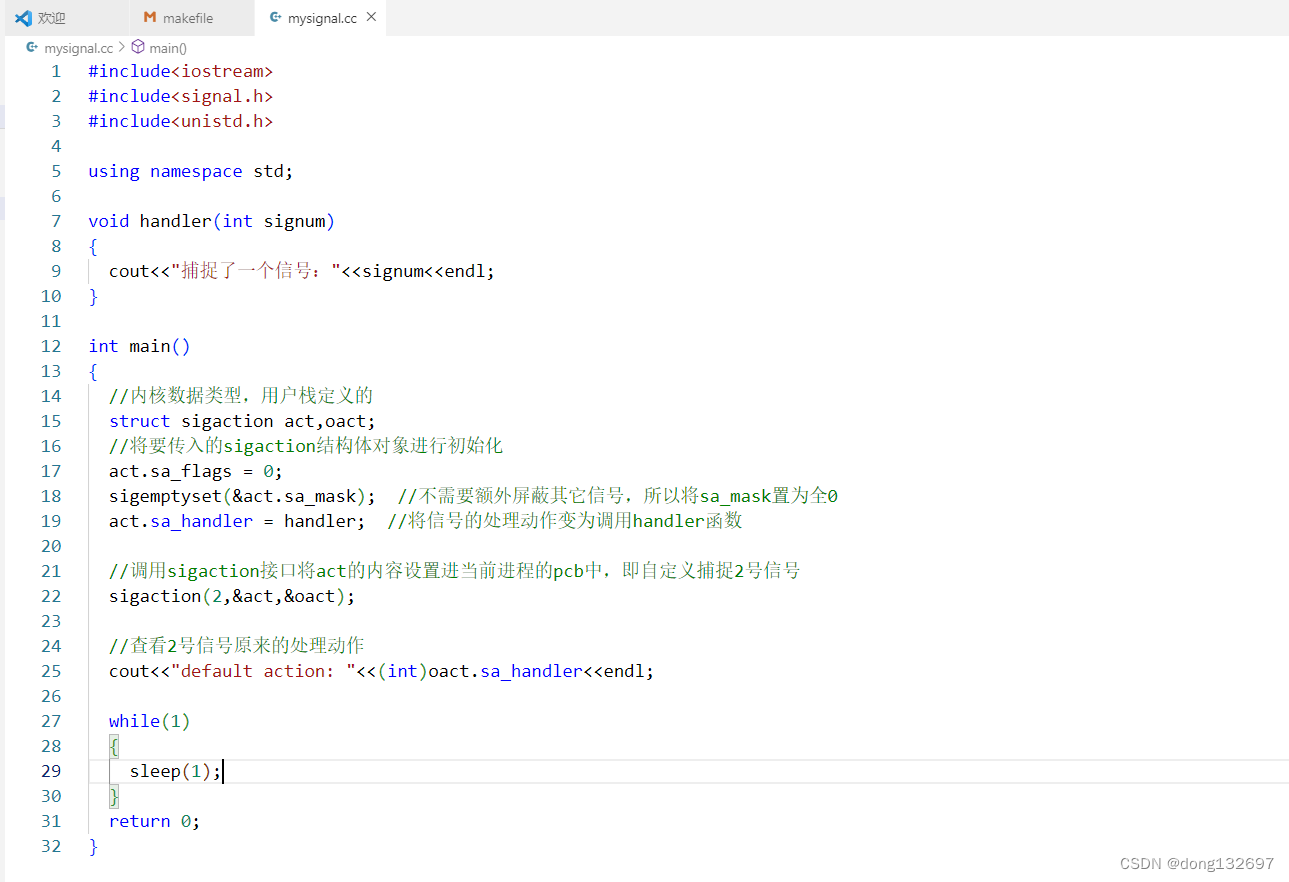The height and width of the screenshot is (882, 1289).
Task: Click line number 7 in the gutter
Action: pos(56,221)
